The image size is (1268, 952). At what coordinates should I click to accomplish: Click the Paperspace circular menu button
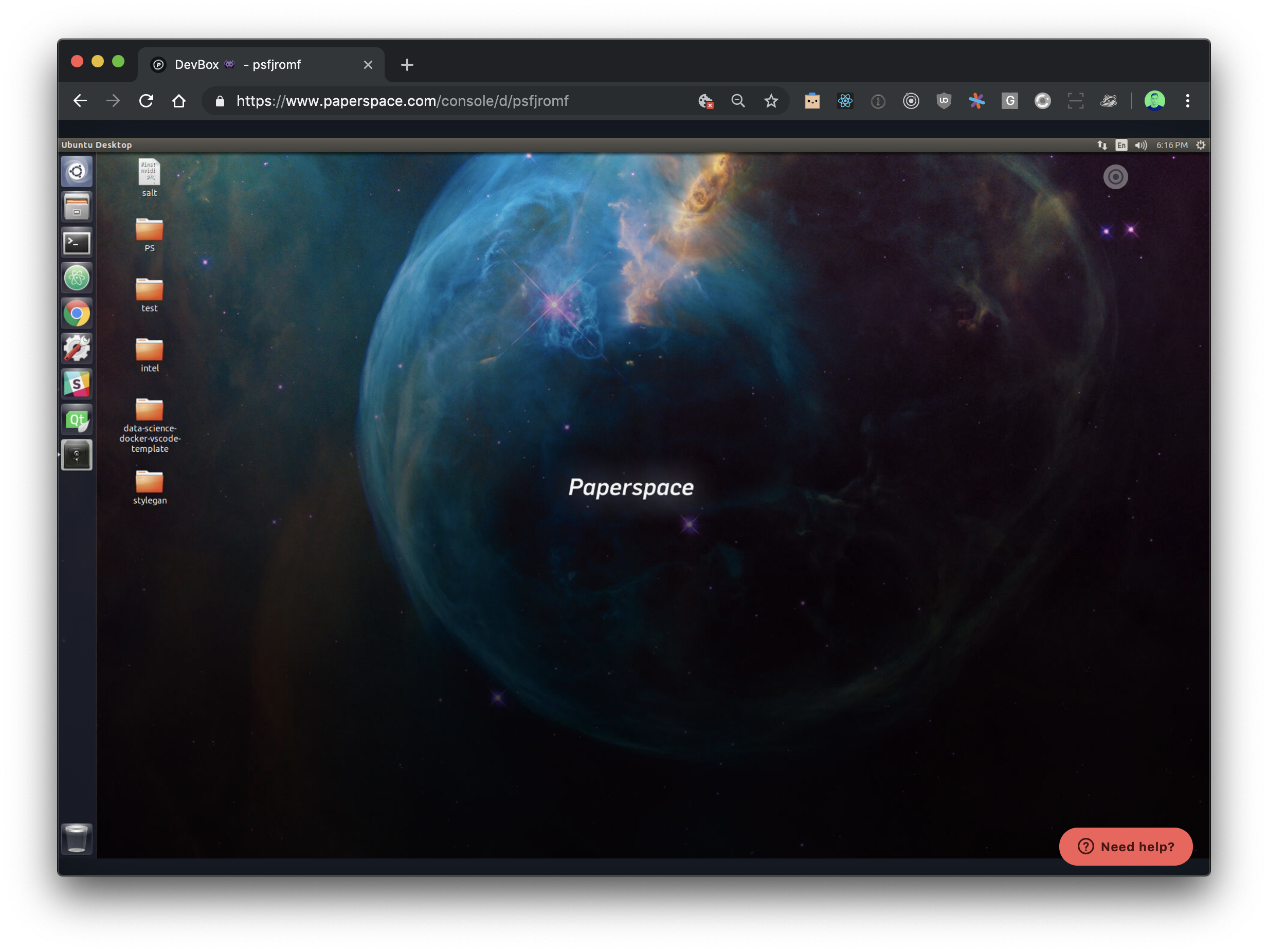point(1115,177)
